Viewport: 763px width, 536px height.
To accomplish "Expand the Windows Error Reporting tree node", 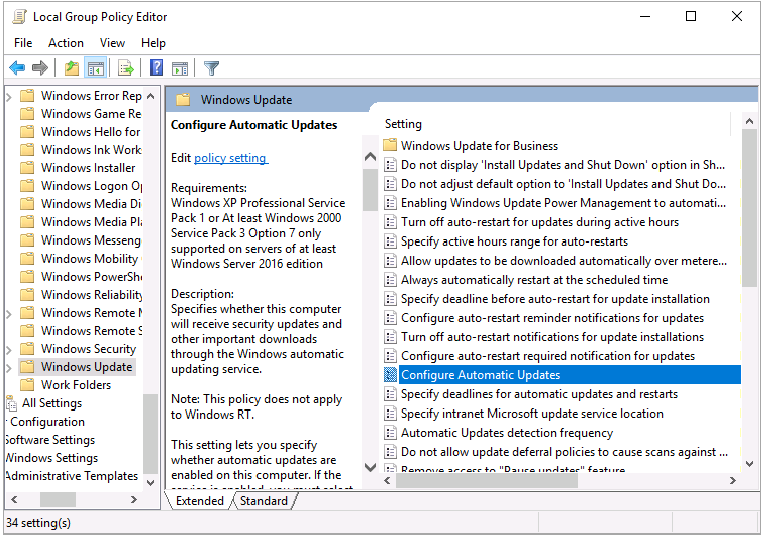I will [x=9, y=96].
